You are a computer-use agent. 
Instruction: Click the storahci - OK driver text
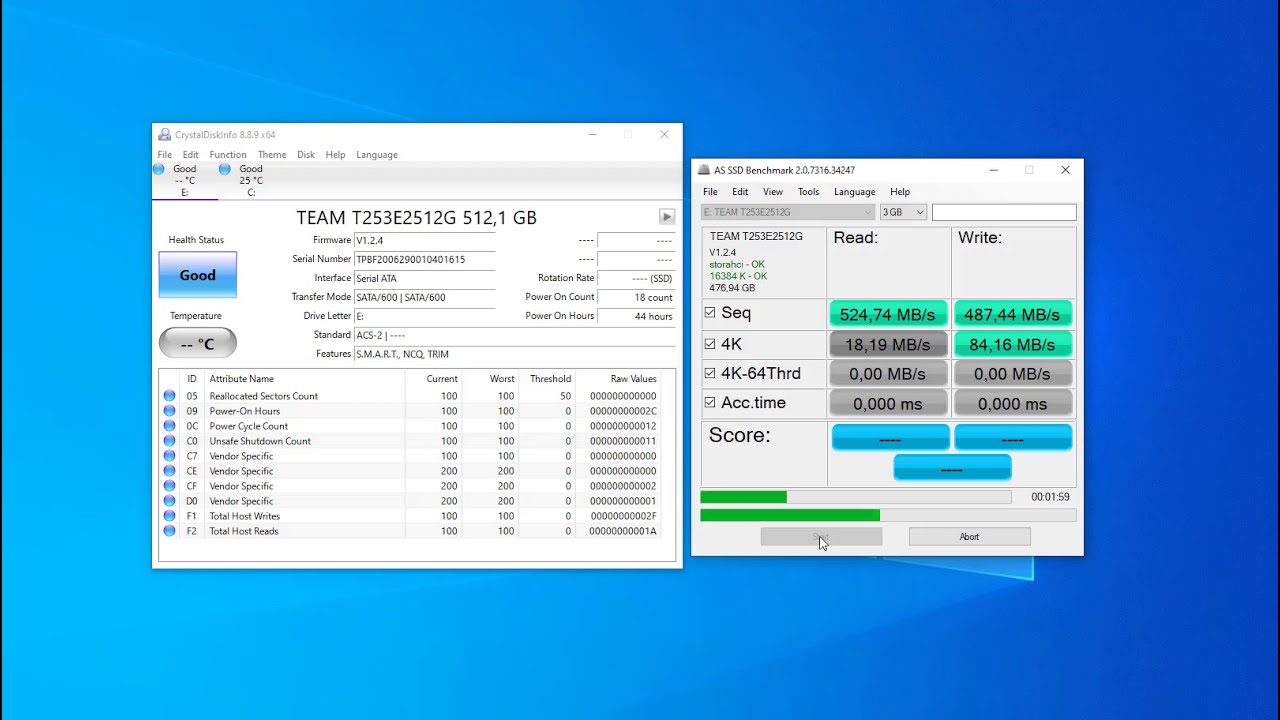point(737,264)
